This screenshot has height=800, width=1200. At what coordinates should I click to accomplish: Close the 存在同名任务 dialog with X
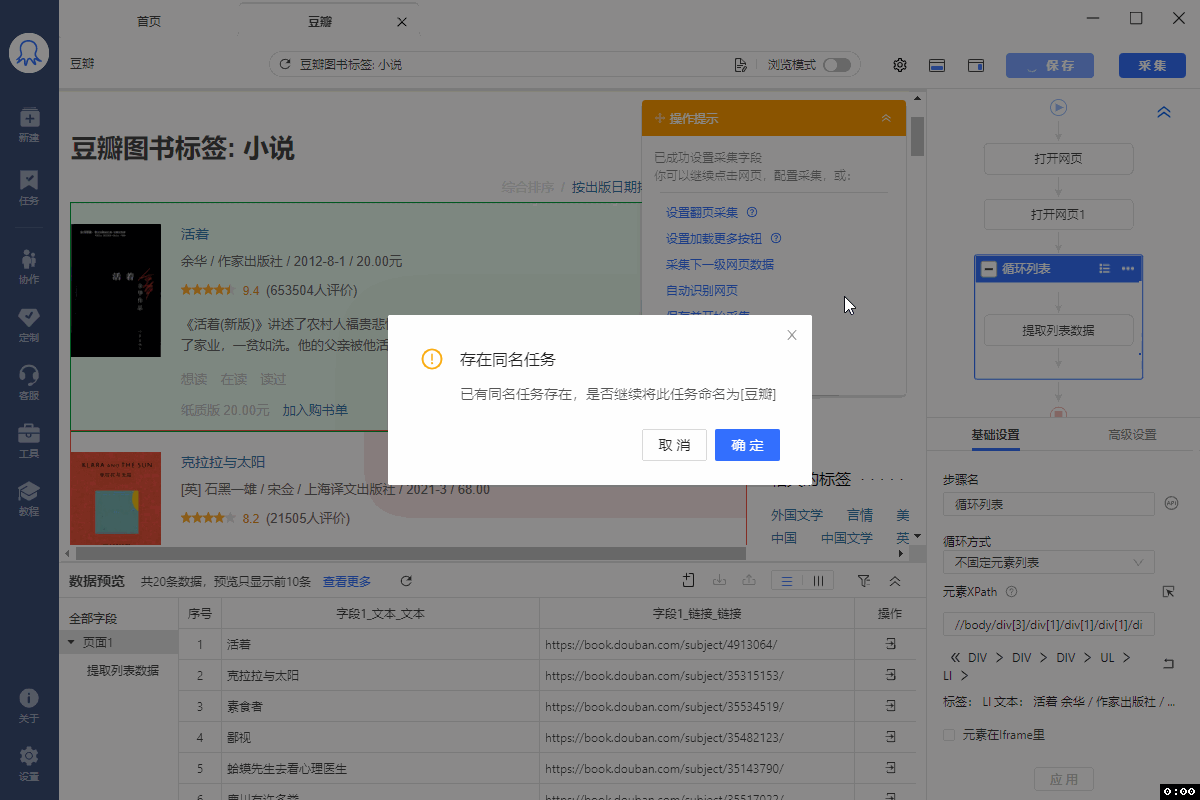(792, 335)
